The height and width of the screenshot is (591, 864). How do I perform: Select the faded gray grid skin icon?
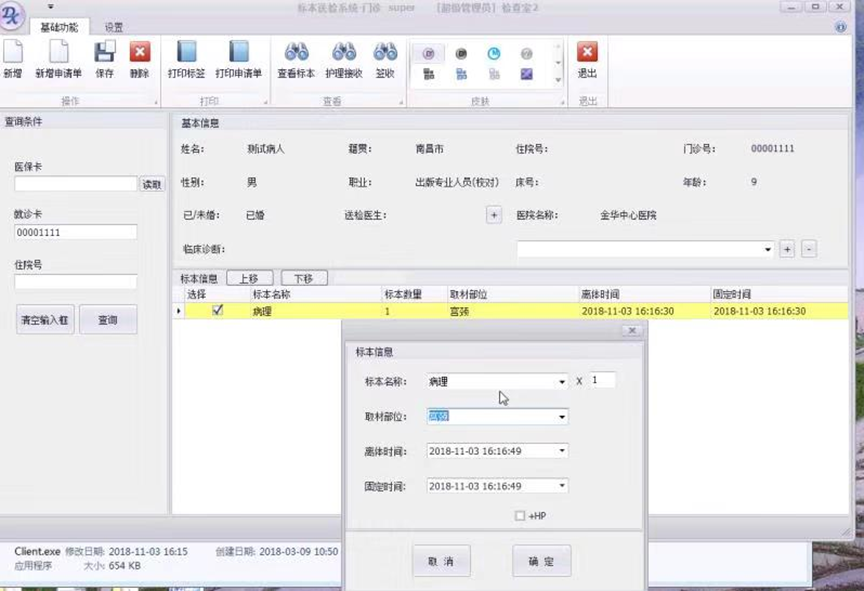click(x=494, y=74)
